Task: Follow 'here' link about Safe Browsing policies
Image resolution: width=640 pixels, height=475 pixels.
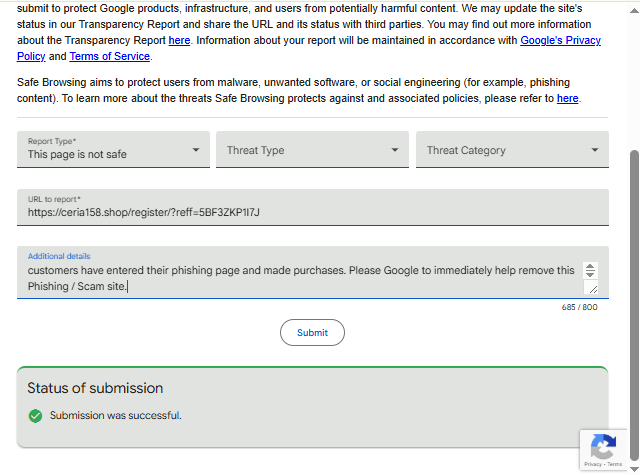Action: click(568, 99)
